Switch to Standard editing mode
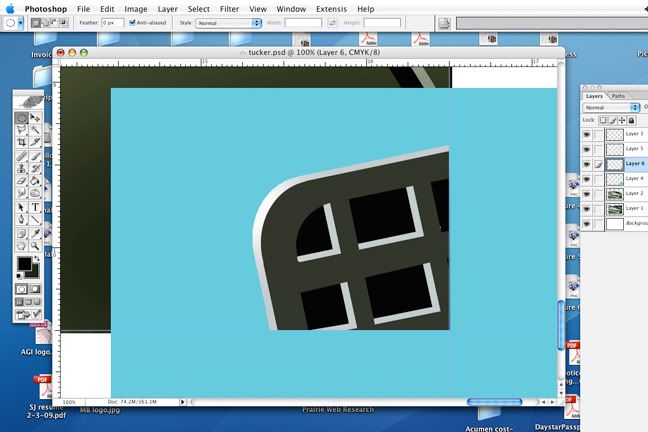Viewport: 648px width, 432px height. (x=21, y=289)
